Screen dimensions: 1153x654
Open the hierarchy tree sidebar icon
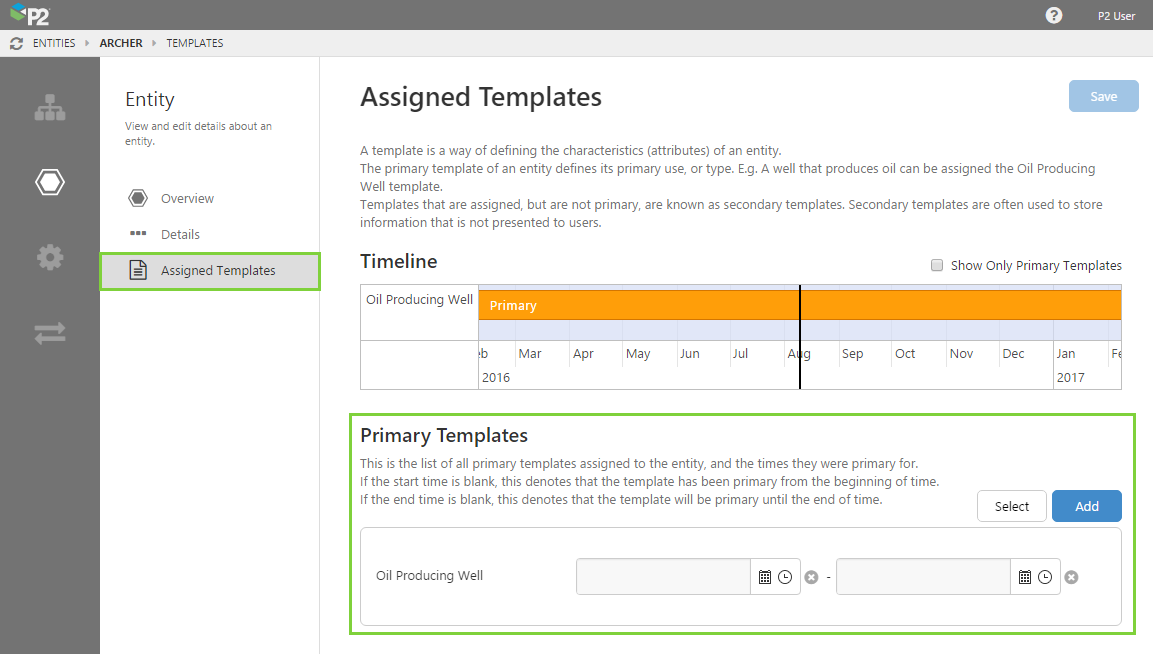(x=49, y=108)
